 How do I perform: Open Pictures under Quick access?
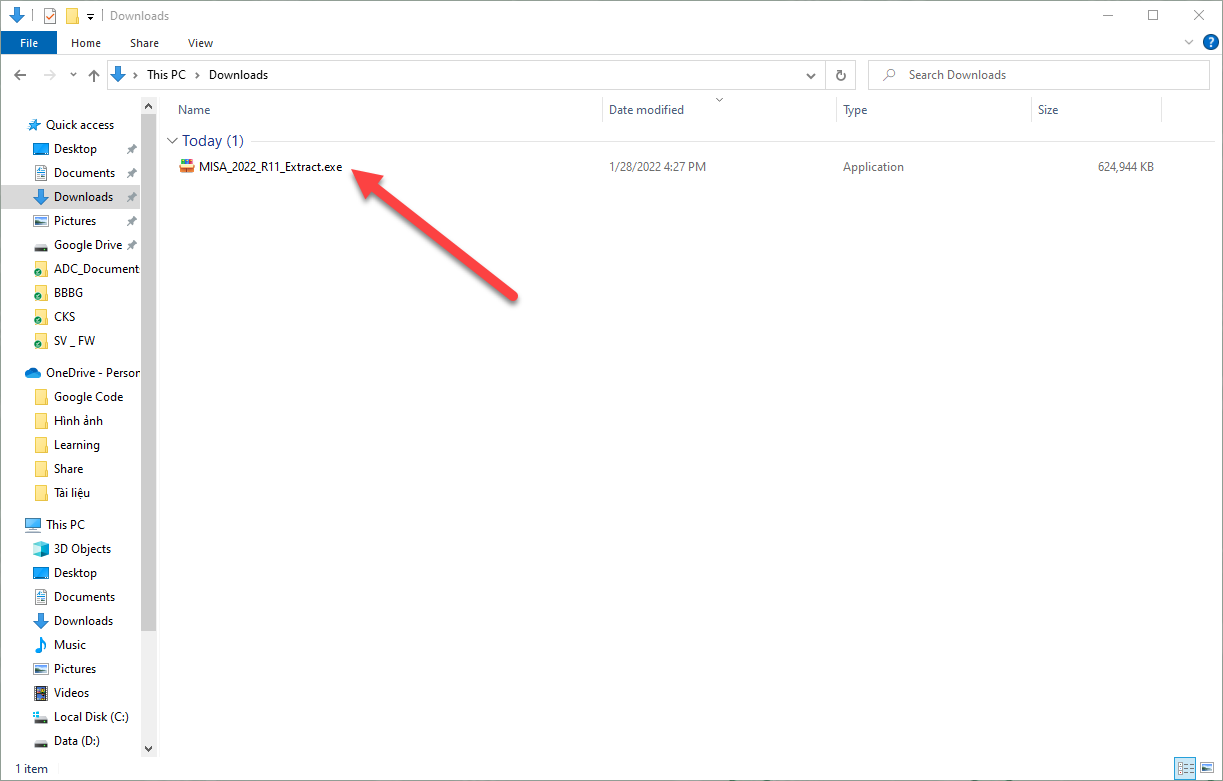75,221
